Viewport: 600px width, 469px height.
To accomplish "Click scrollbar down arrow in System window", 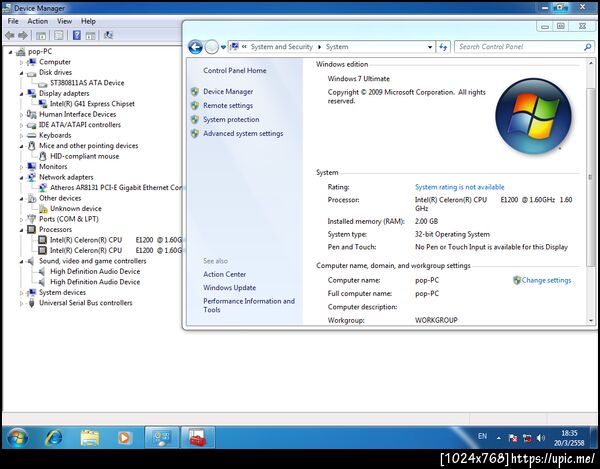I will [591, 321].
